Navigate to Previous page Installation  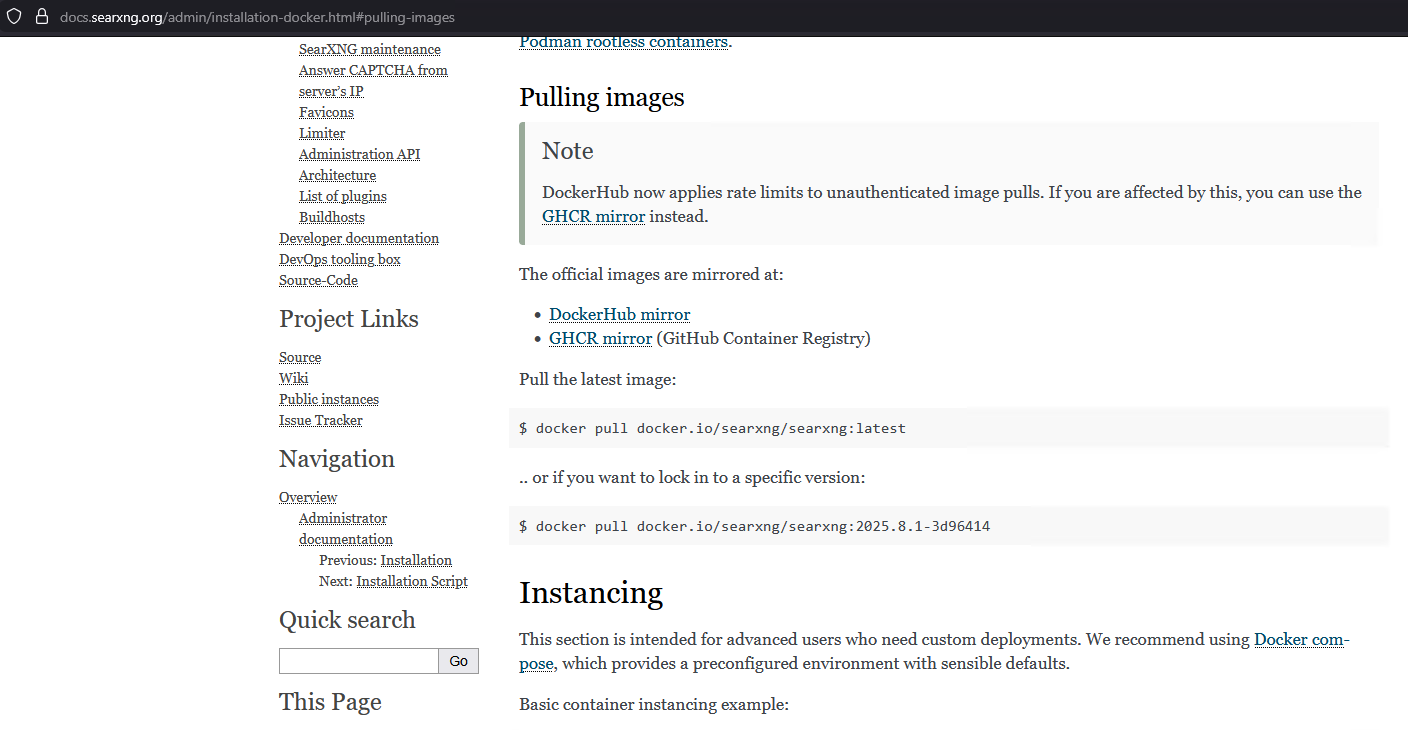pyautogui.click(x=416, y=560)
